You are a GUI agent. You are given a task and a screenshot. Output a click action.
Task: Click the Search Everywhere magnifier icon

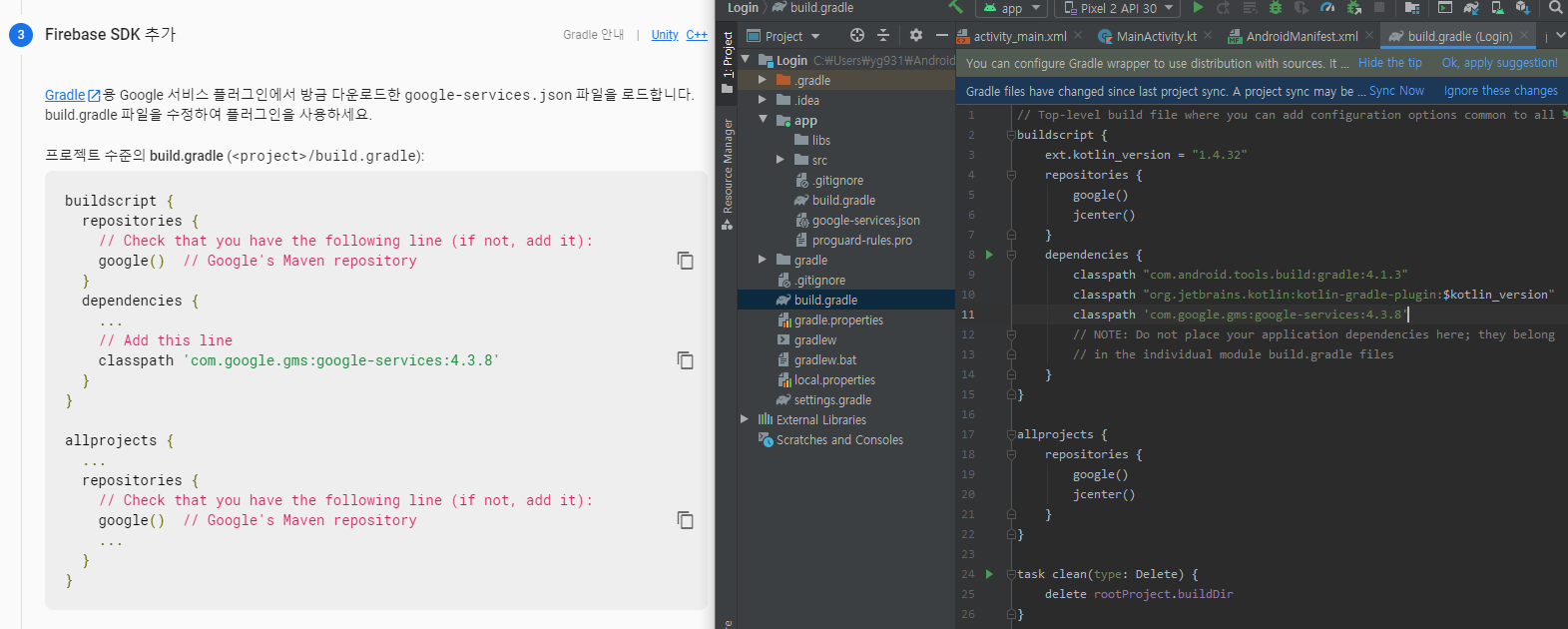[x=1555, y=7]
